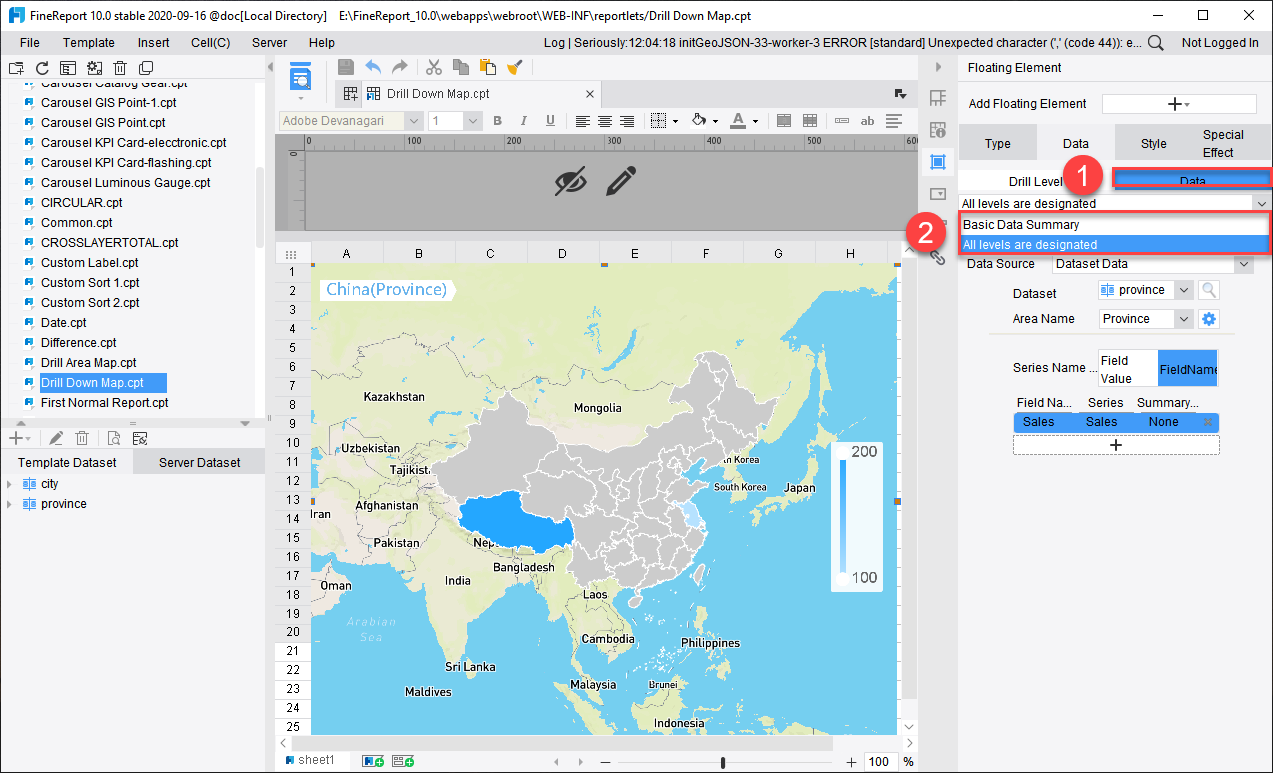Viewport: 1273px width, 773px height.
Task: Click the Save icon in the toolbar
Action: click(345, 67)
